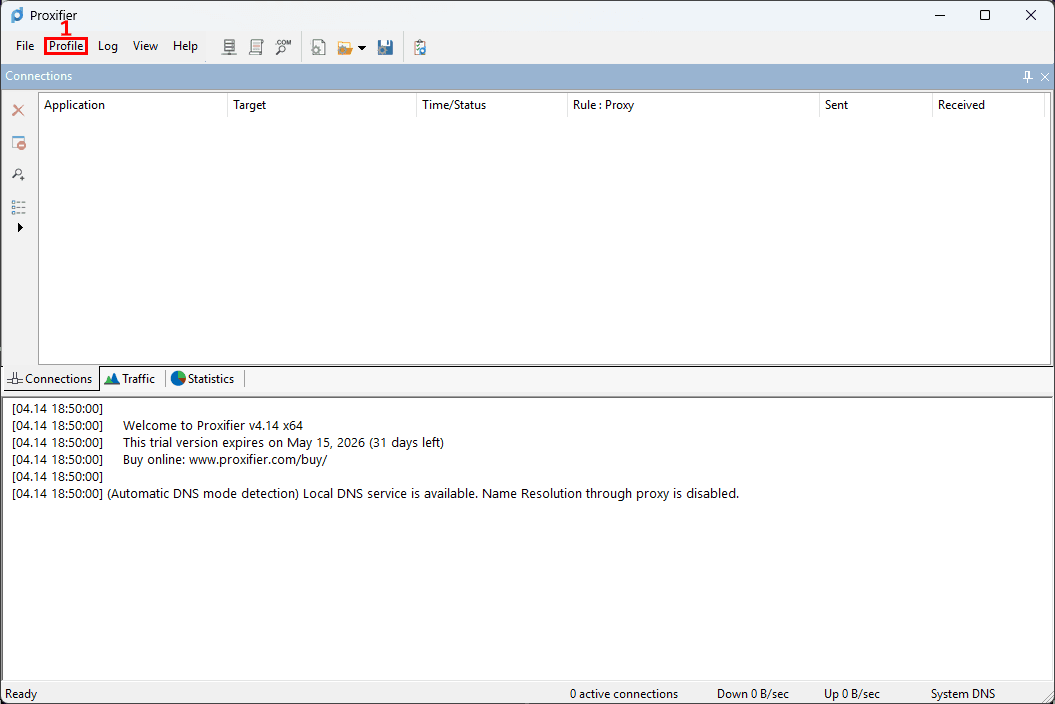Click 'Buy online: www.proxifier.com/buy/' log line
1055x704 pixels.
pyautogui.click(x=225, y=460)
